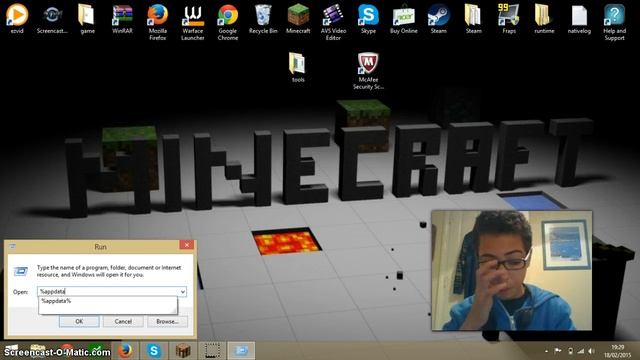The image size is (640, 360).
Task: Open Mozilla Firefox desktop shortcut
Action: (158, 22)
